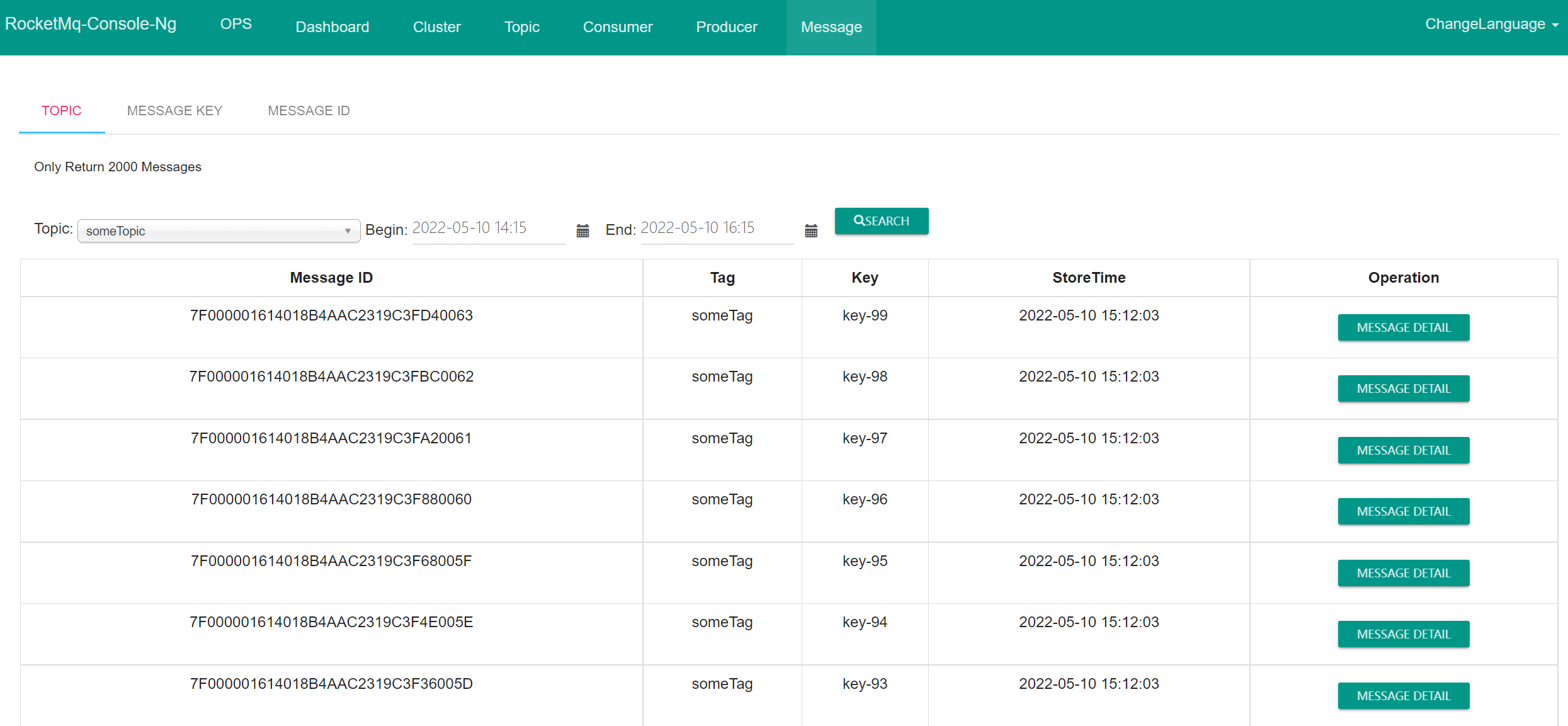Open the Dashboard menu item
The width and height of the screenshot is (1568, 726).
332,27
